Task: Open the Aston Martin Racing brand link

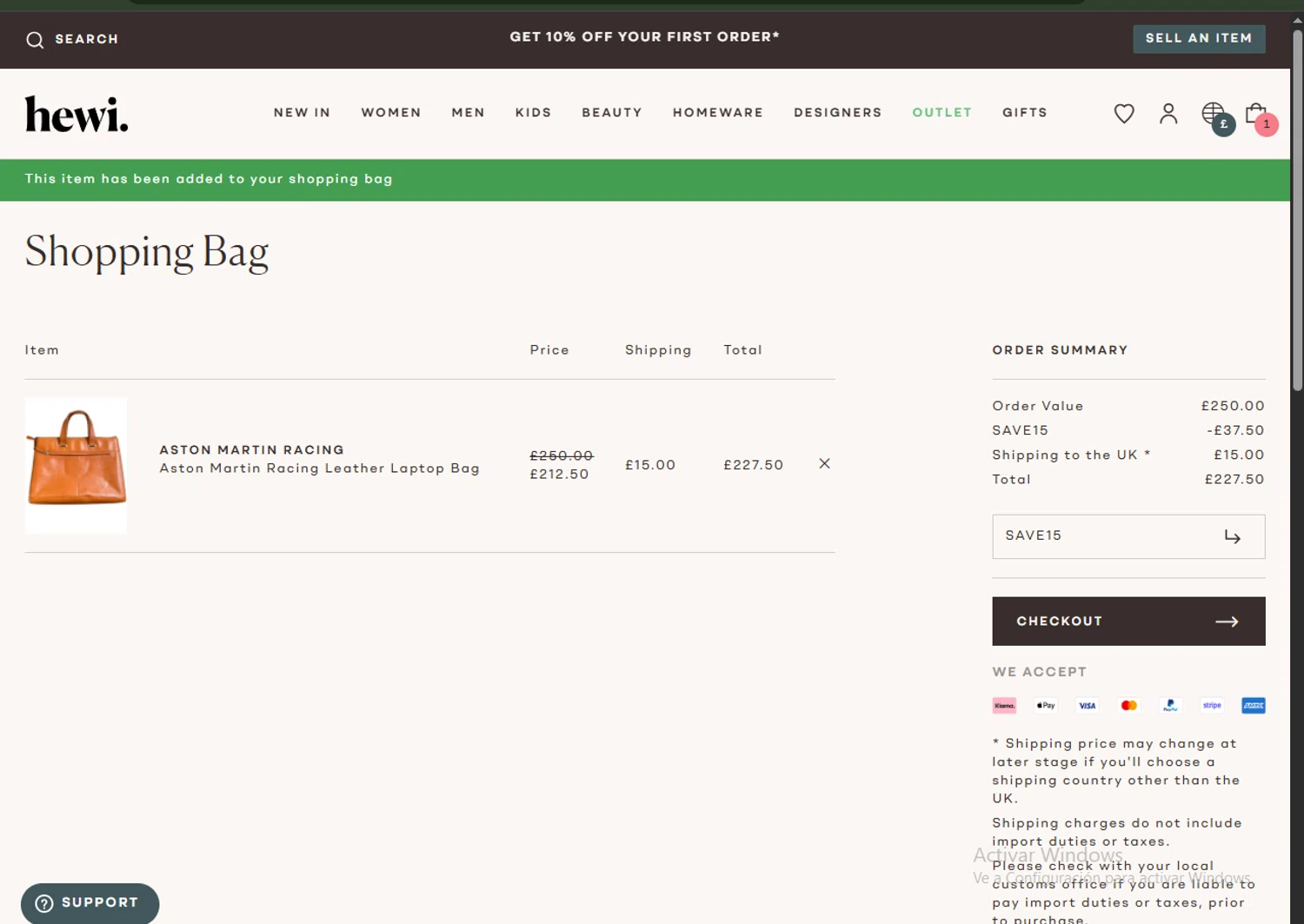Action: [251, 450]
